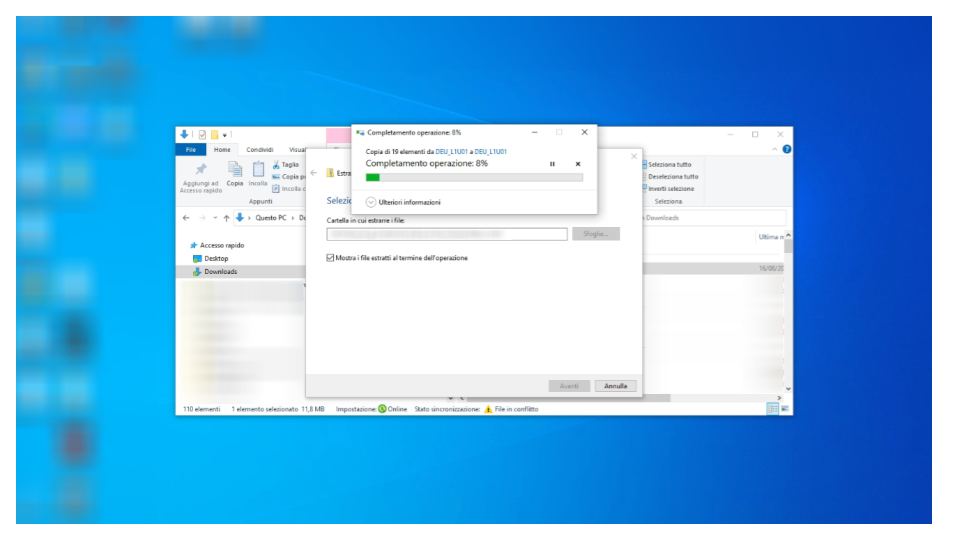The width and height of the screenshot is (960, 540).
Task: Click 1 elemento selezionato 11,8 MB text
Action: click(x=278, y=410)
